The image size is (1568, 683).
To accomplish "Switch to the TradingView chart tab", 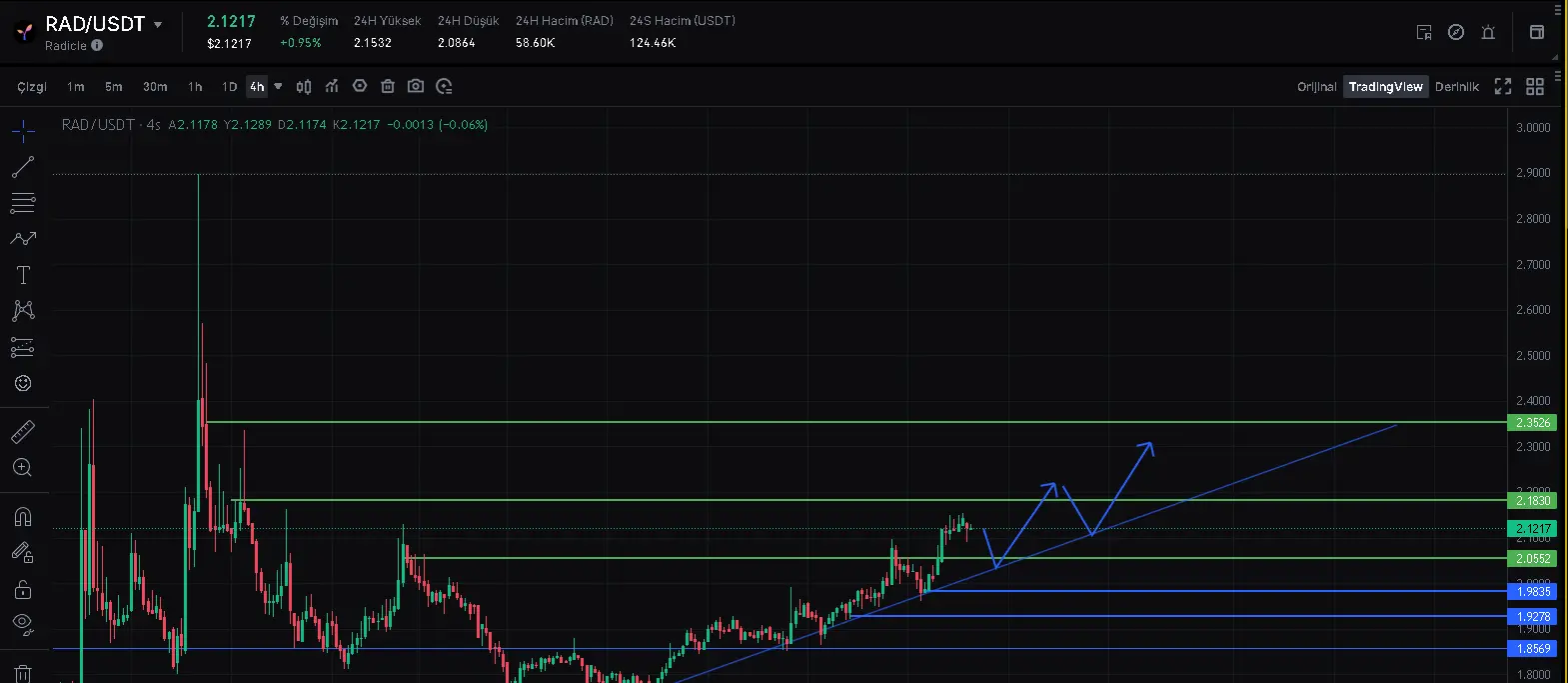I will click(1385, 87).
